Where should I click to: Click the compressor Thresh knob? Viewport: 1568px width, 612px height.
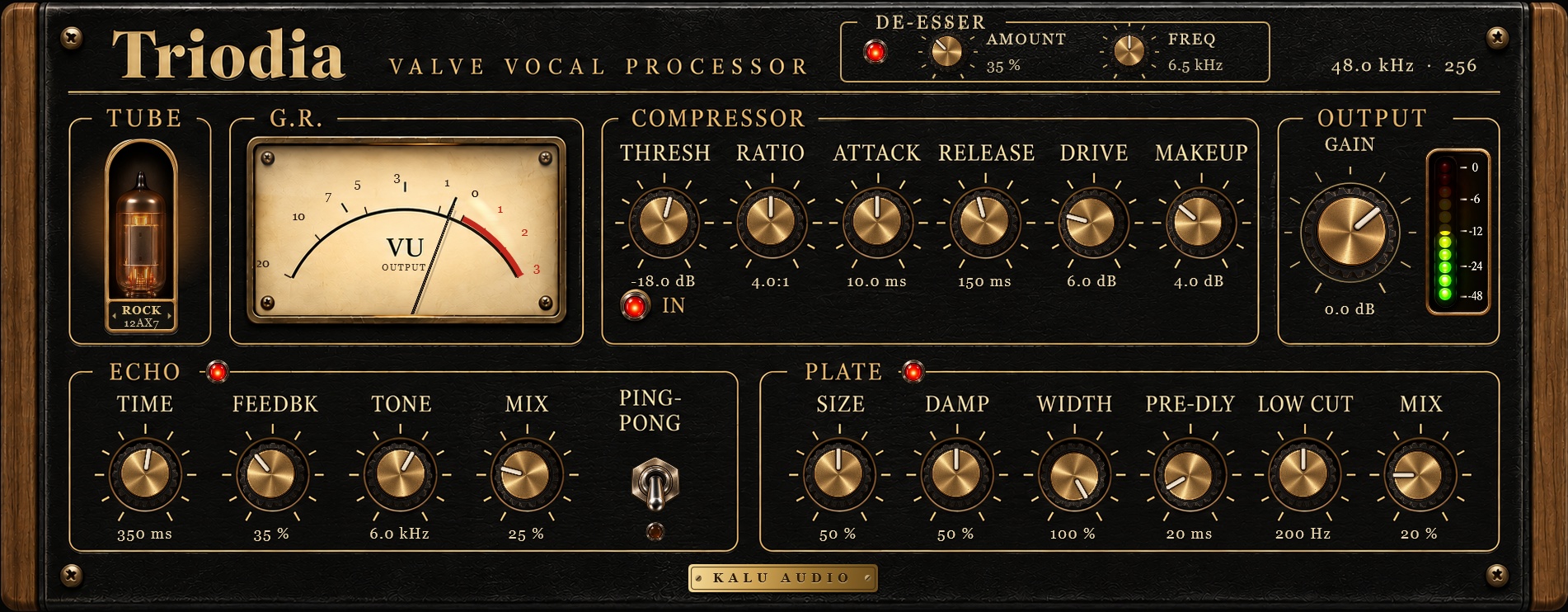tap(664, 223)
